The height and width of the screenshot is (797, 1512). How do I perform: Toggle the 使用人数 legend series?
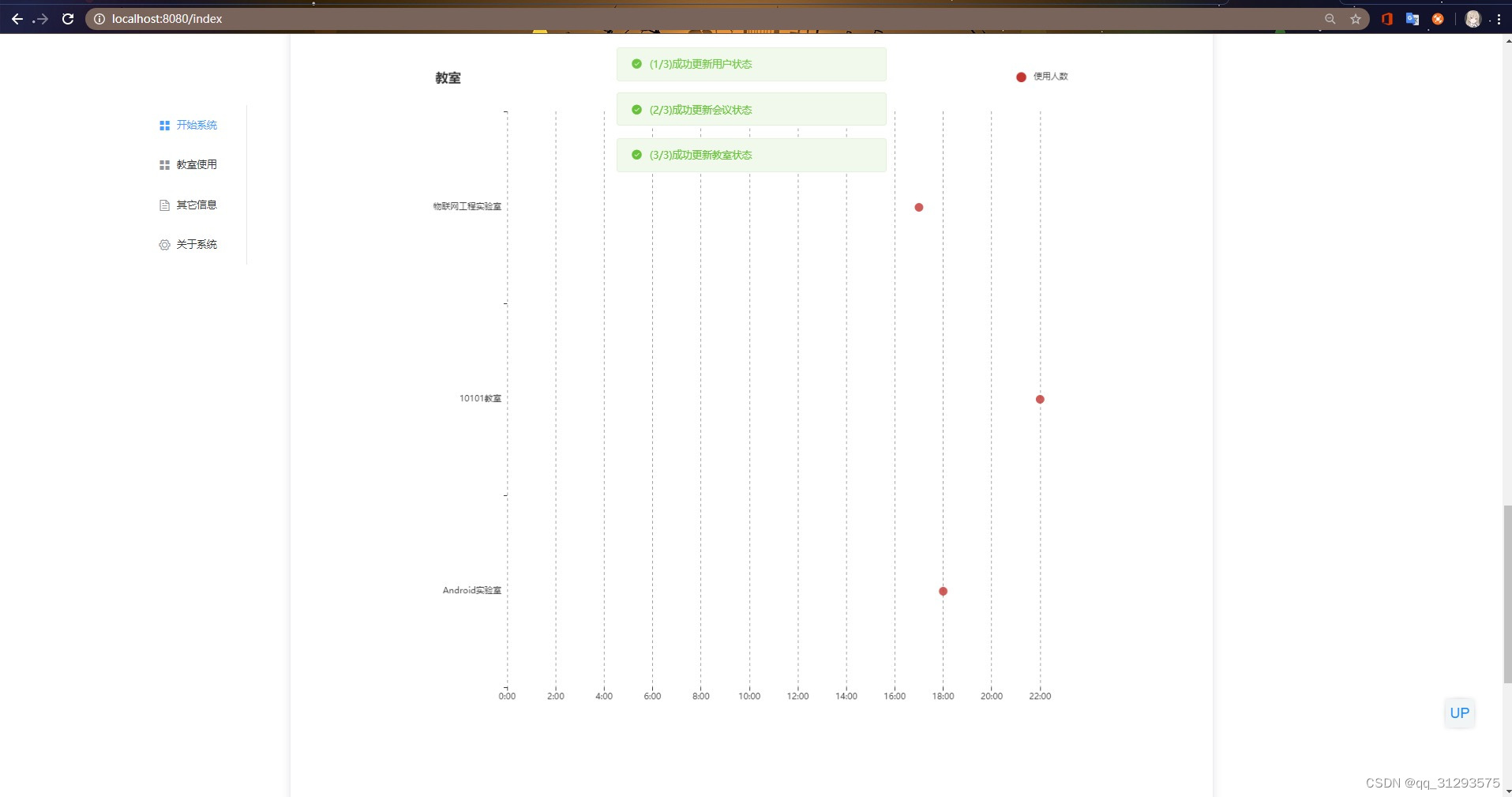coord(1042,77)
